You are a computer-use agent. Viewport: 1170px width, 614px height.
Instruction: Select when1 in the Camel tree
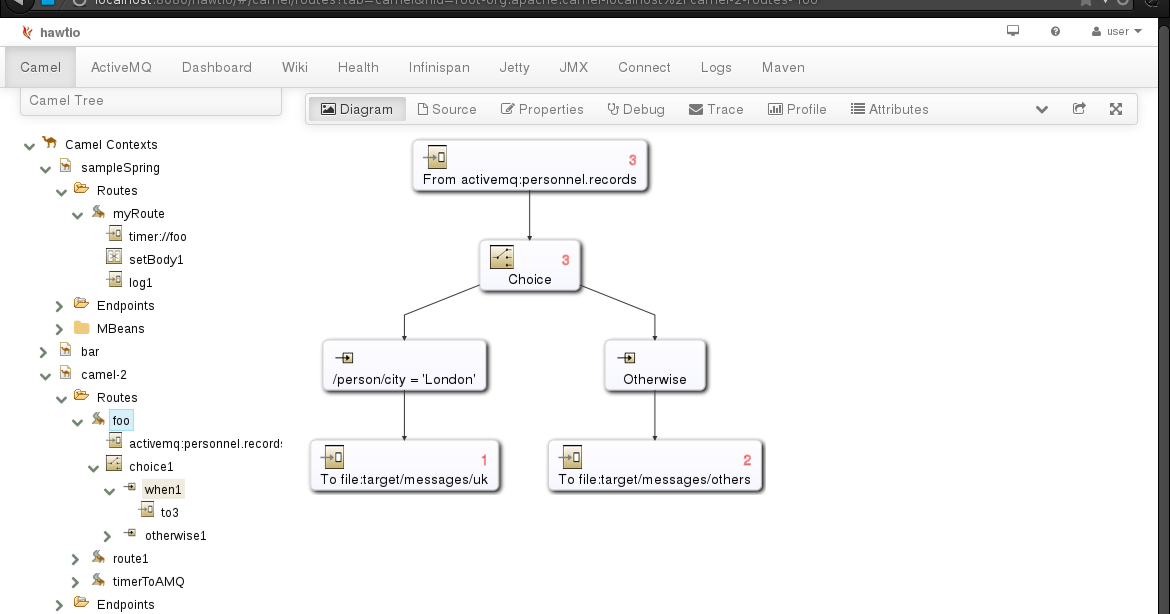162,489
